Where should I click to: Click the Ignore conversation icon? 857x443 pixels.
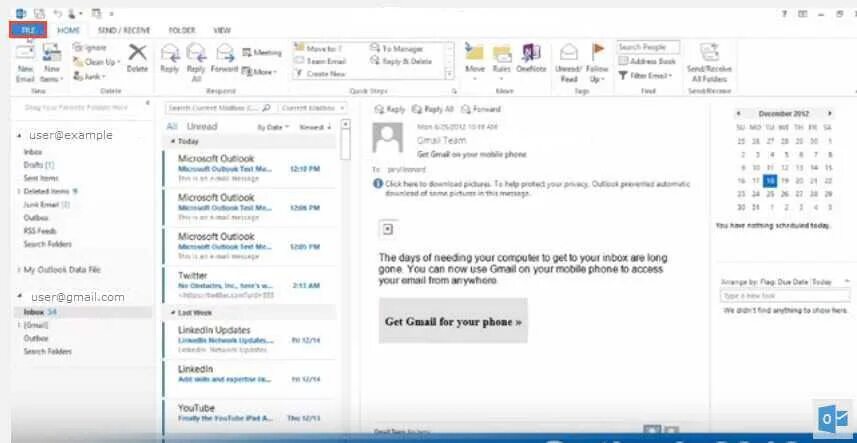click(x=77, y=48)
